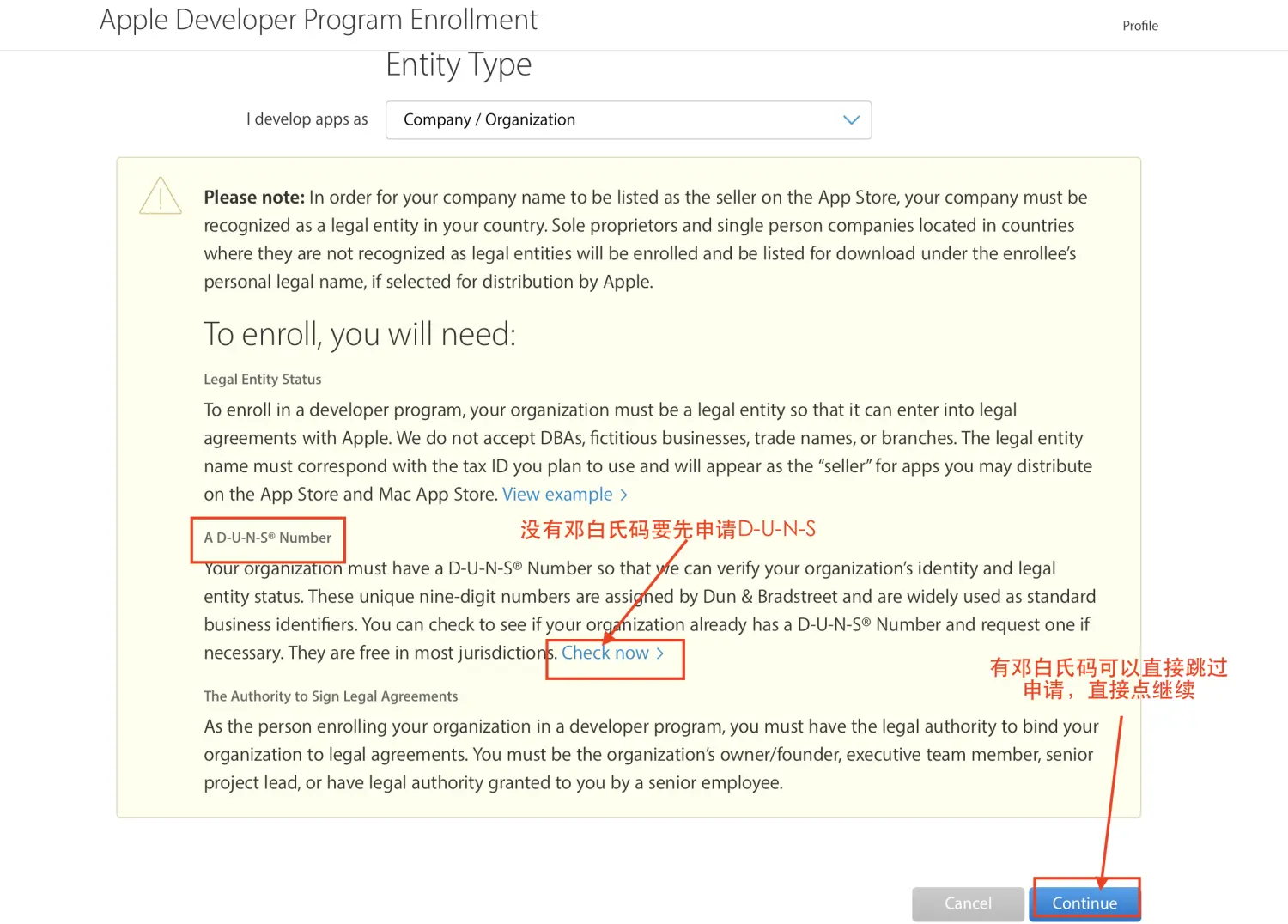Click the 'A D-U-N-S® Number' subheading

tap(267, 538)
